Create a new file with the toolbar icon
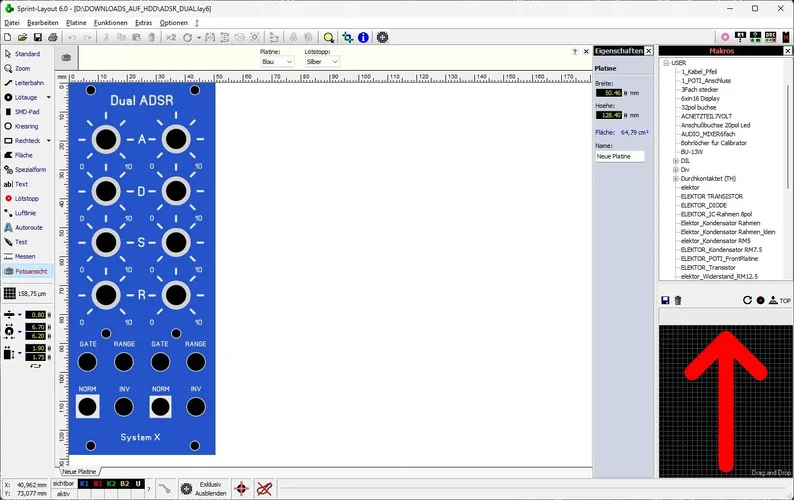The width and height of the screenshot is (794, 500). pos(8,37)
